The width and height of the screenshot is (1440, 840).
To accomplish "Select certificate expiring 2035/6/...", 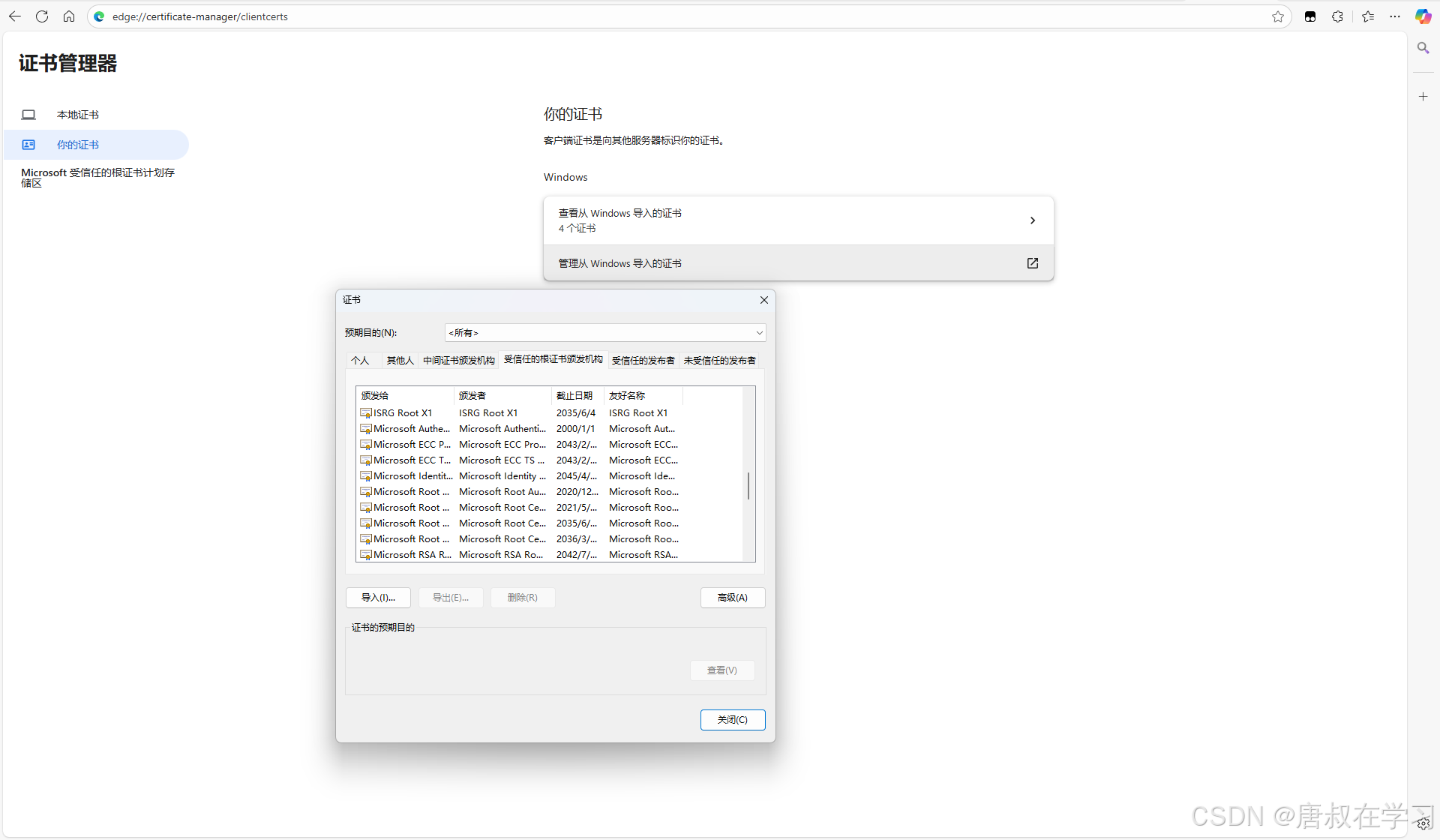I will (520, 523).
